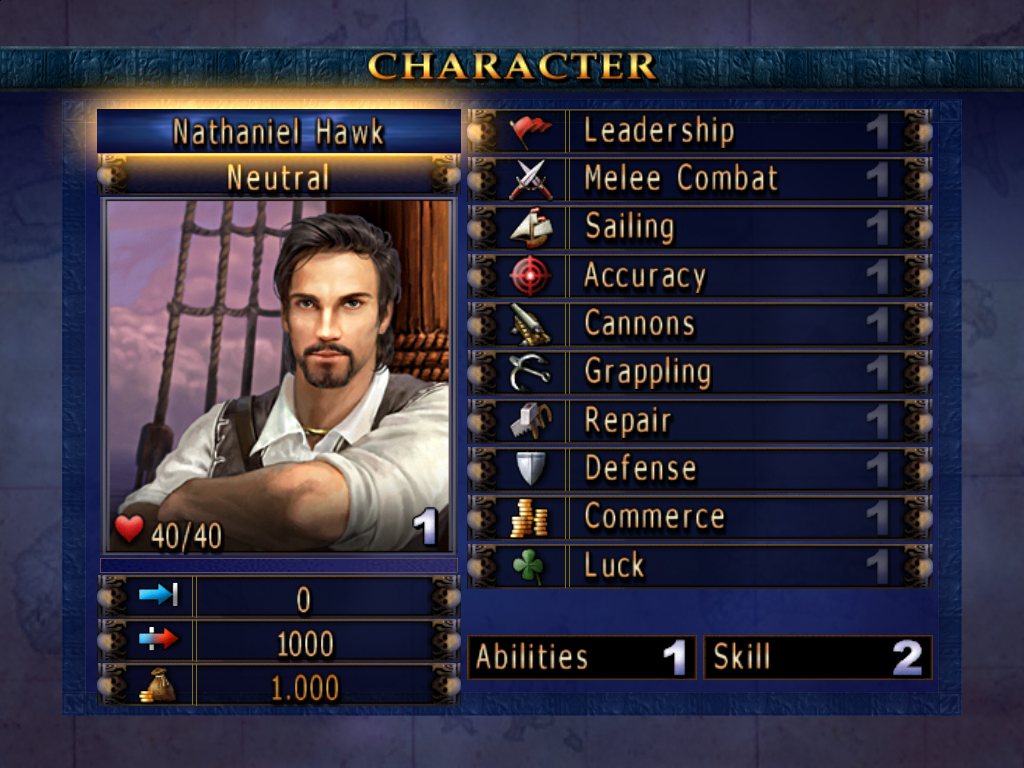Click the saw and hammer Repair icon
Screen dimensions: 1024x768
[x=530, y=421]
